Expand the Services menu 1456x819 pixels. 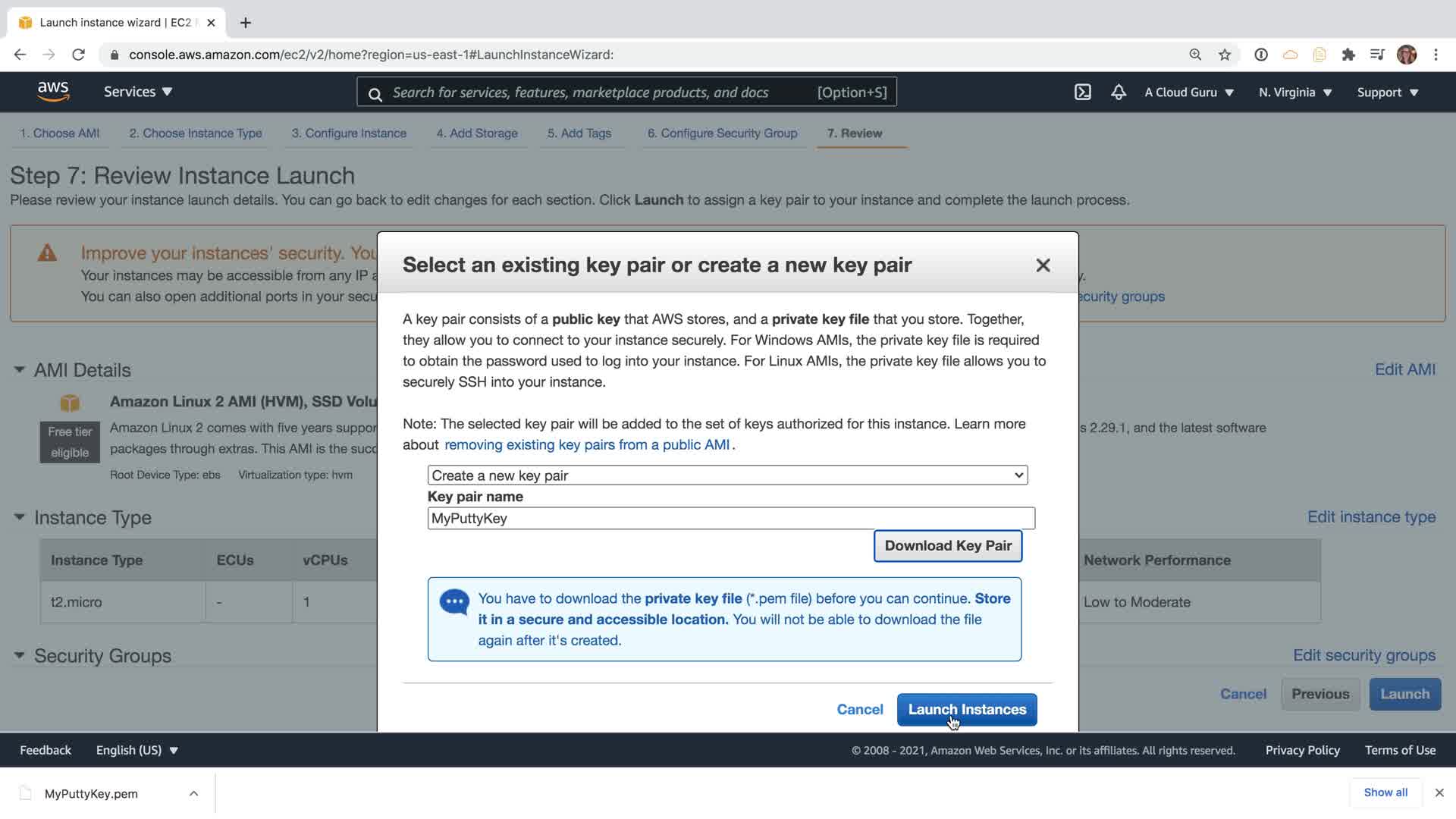(x=138, y=92)
